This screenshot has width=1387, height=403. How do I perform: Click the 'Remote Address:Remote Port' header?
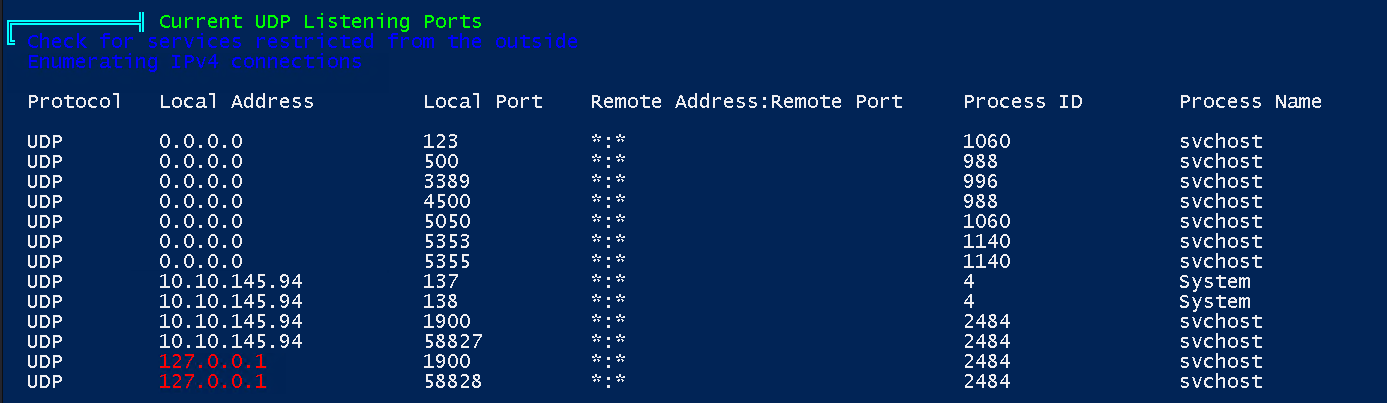click(746, 101)
